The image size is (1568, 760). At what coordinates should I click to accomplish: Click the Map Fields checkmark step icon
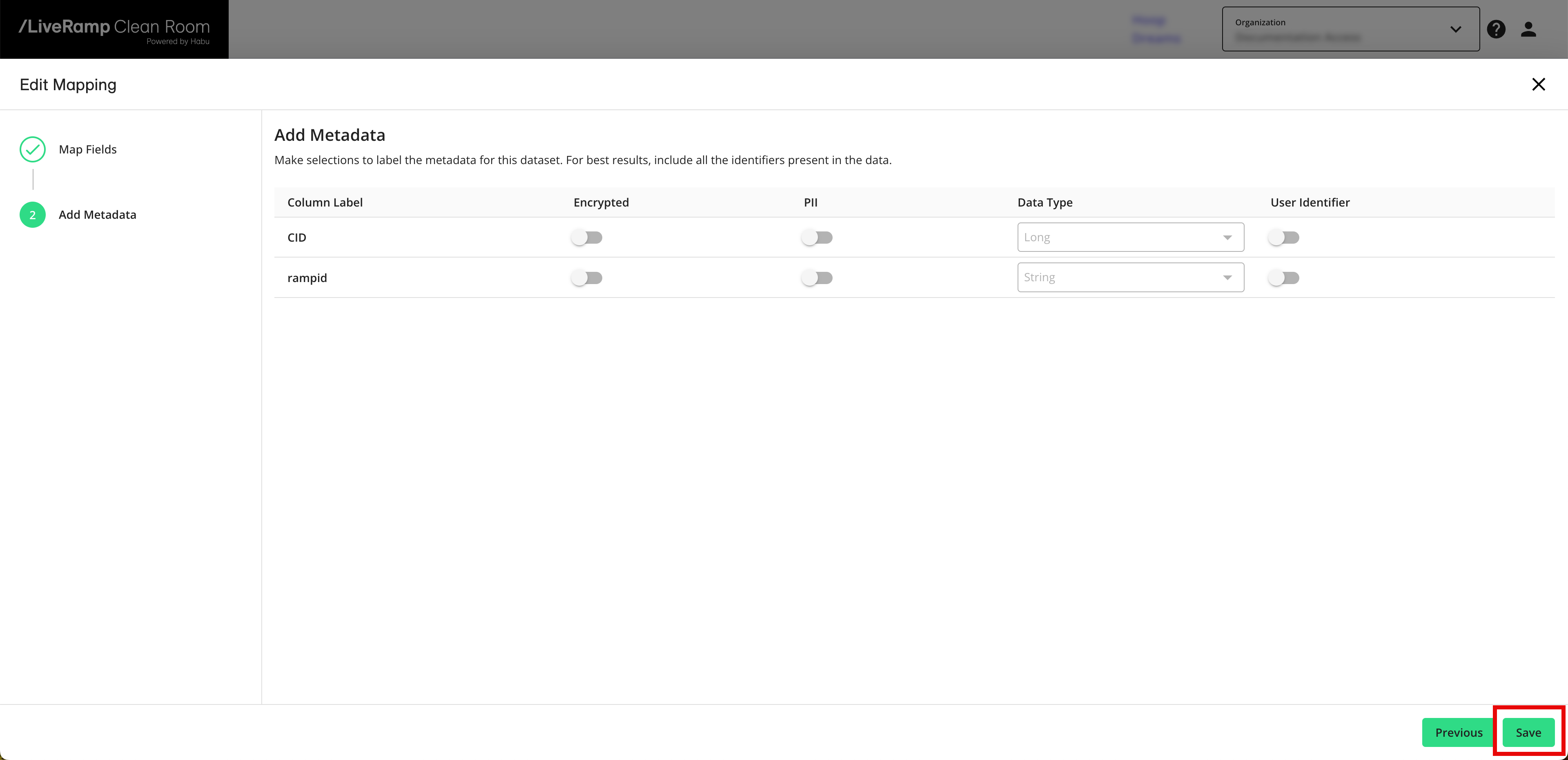[33, 149]
